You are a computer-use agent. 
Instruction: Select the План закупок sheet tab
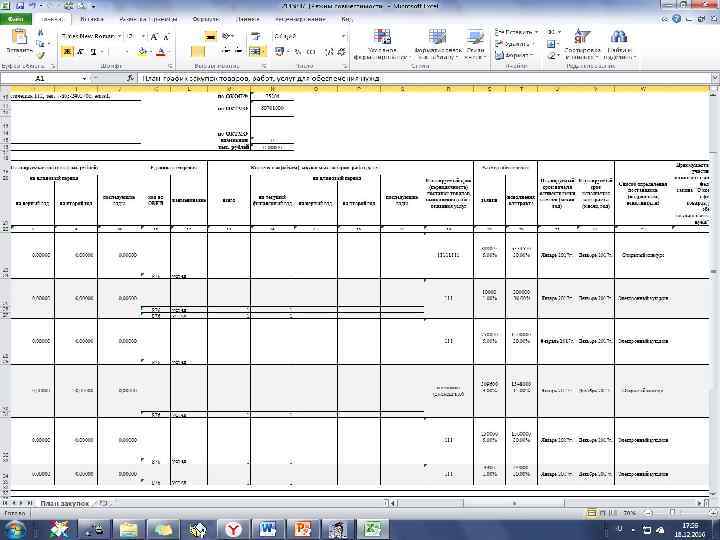(x=64, y=503)
